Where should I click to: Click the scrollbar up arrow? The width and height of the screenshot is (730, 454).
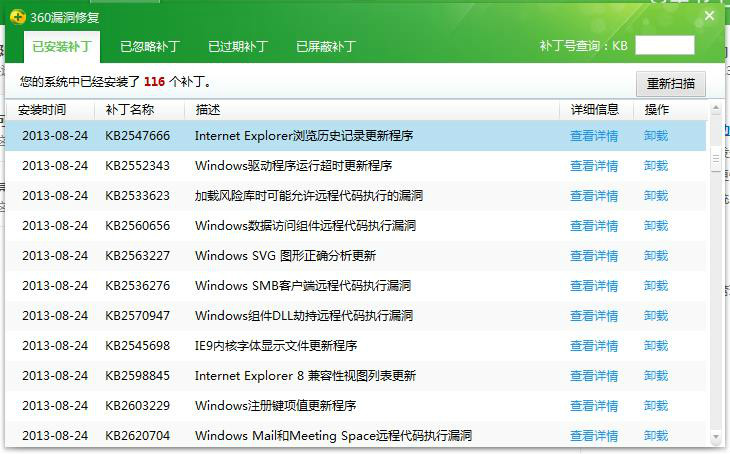tap(716, 108)
